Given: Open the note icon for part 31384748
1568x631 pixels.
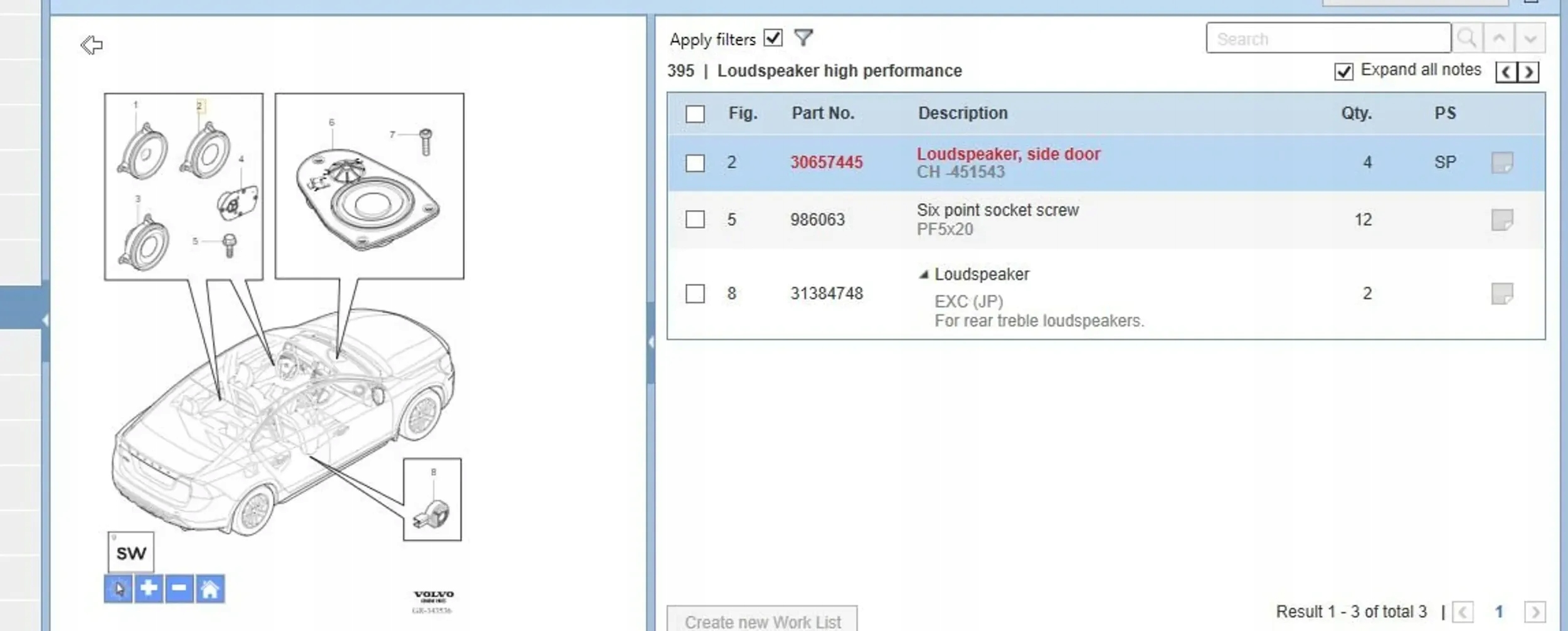Looking at the screenshot, I should [1502, 294].
